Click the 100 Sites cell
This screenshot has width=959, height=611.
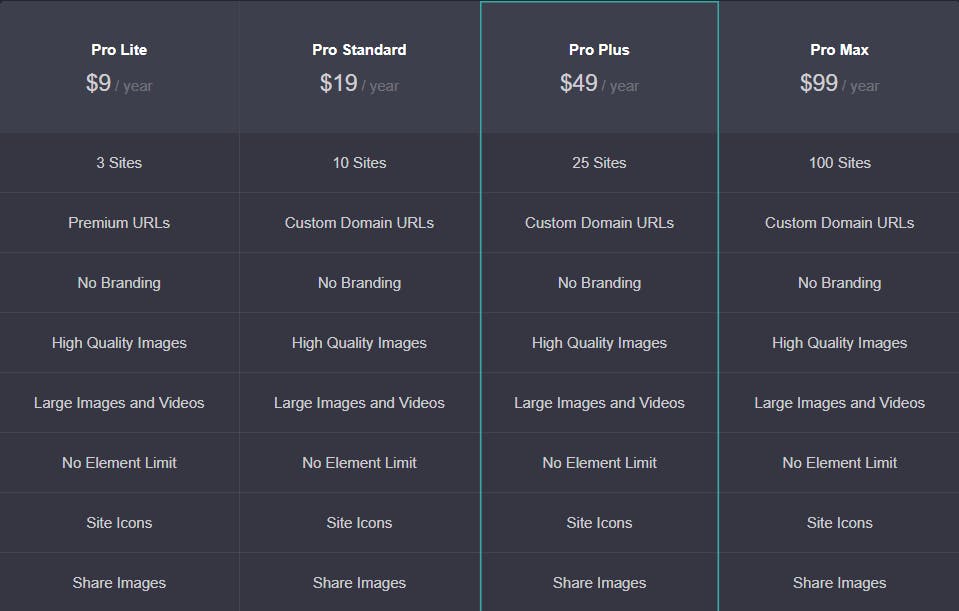coord(839,163)
